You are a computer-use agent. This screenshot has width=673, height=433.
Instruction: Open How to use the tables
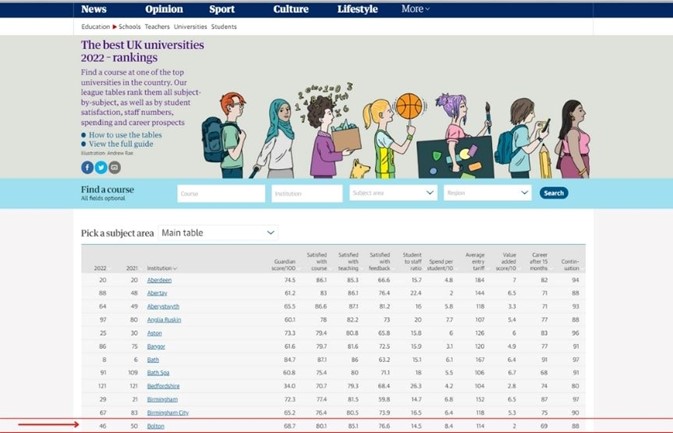click(x=125, y=135)
